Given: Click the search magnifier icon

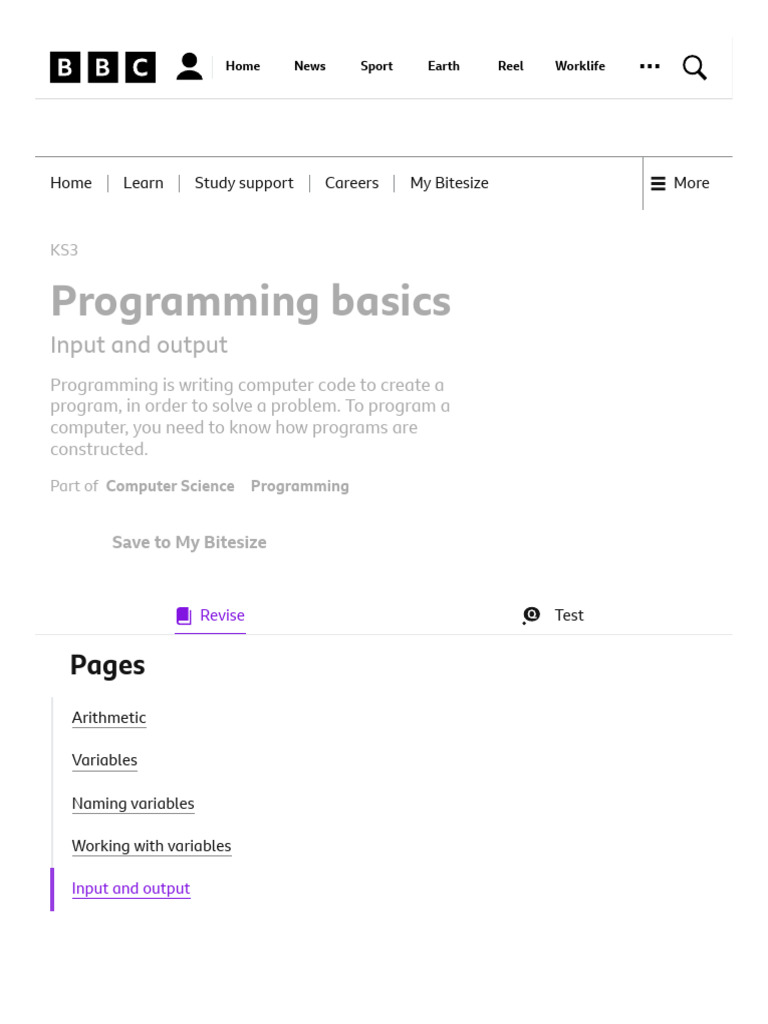Looking at the screenshot, I should tap(694, 67).
